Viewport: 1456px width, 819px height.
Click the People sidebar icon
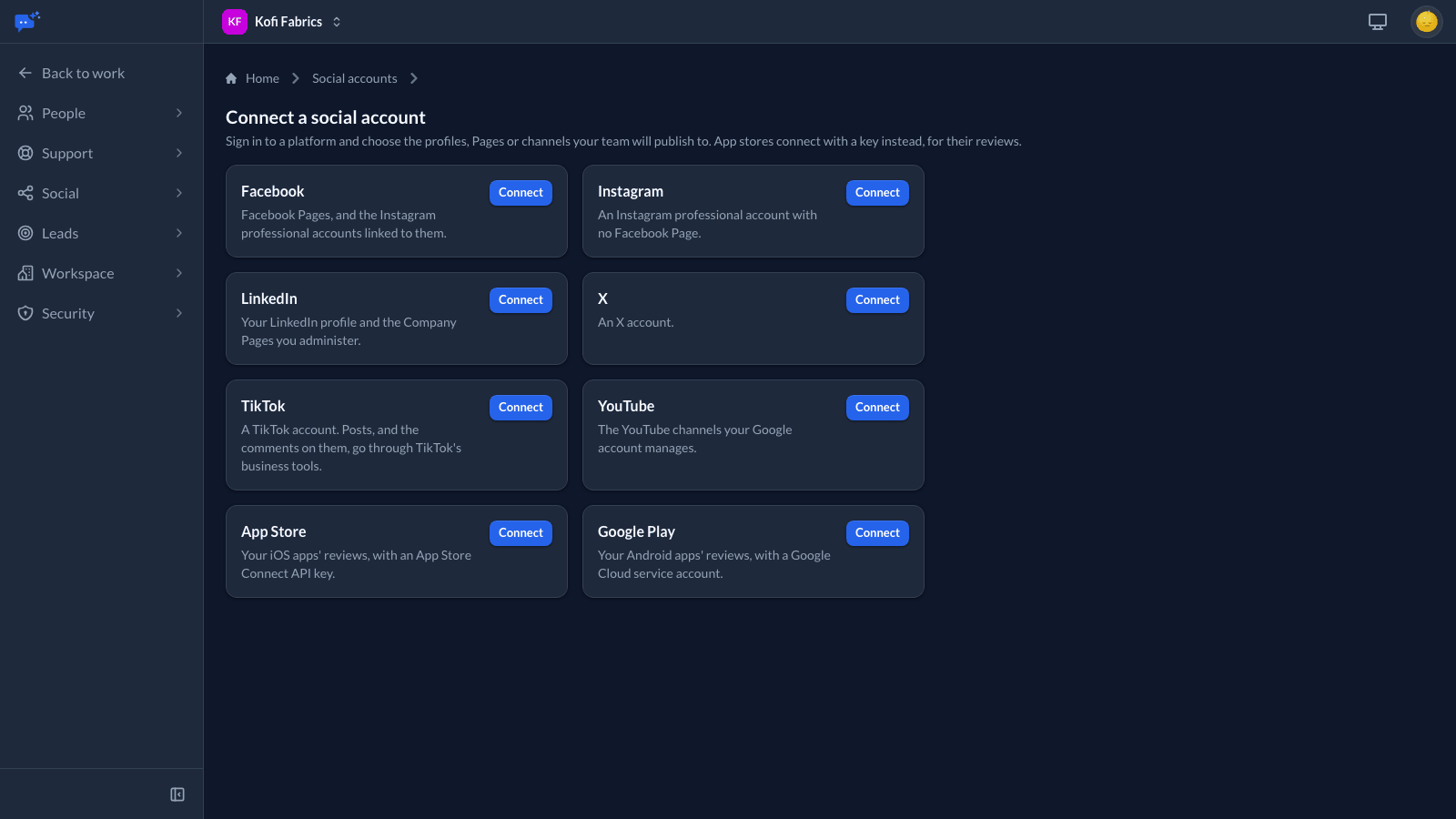tap(25, 113)
